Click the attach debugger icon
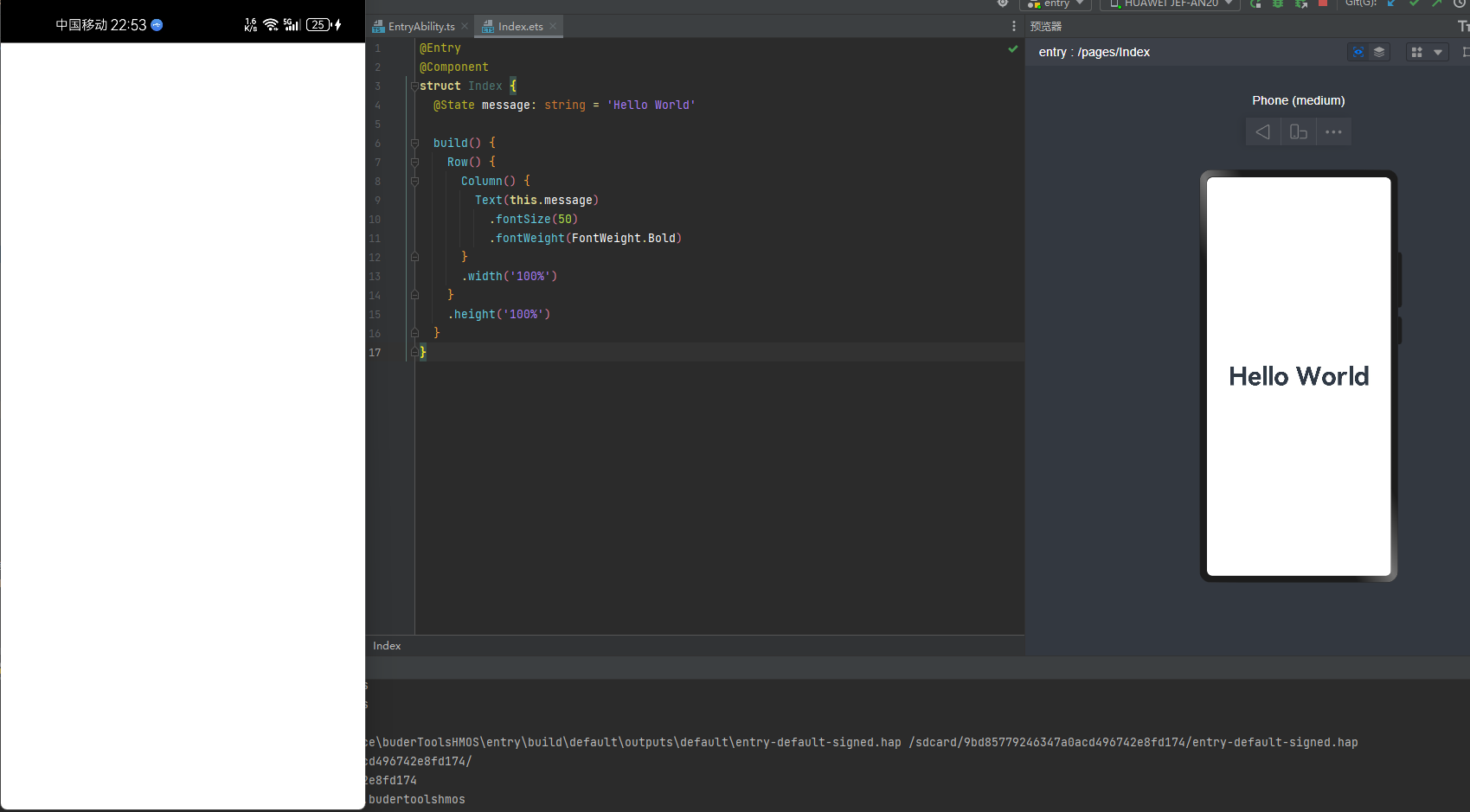The width and height of the screenshot is (1470, 812). coord(1300,4)
